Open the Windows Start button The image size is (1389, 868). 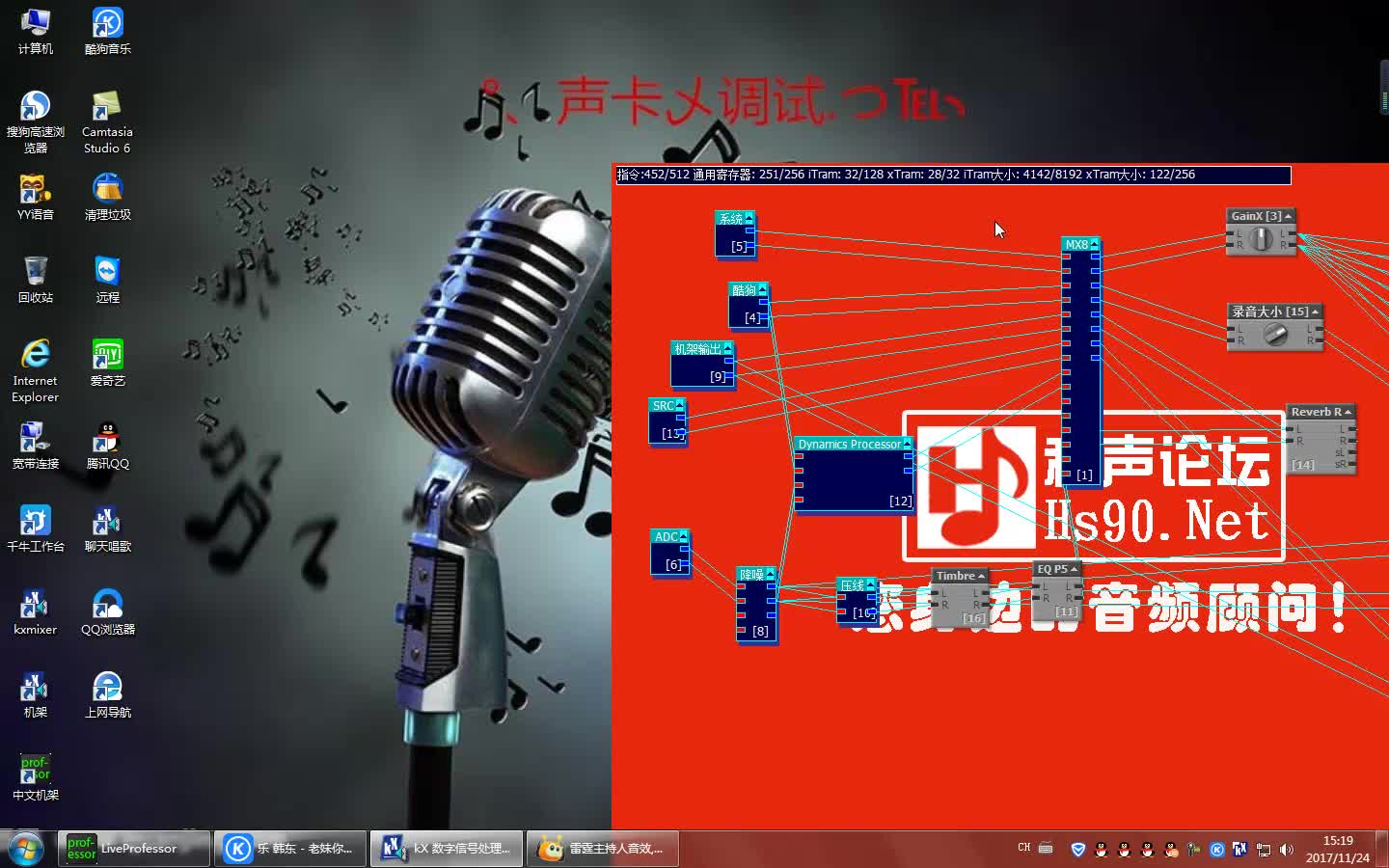tap(25, 849)
